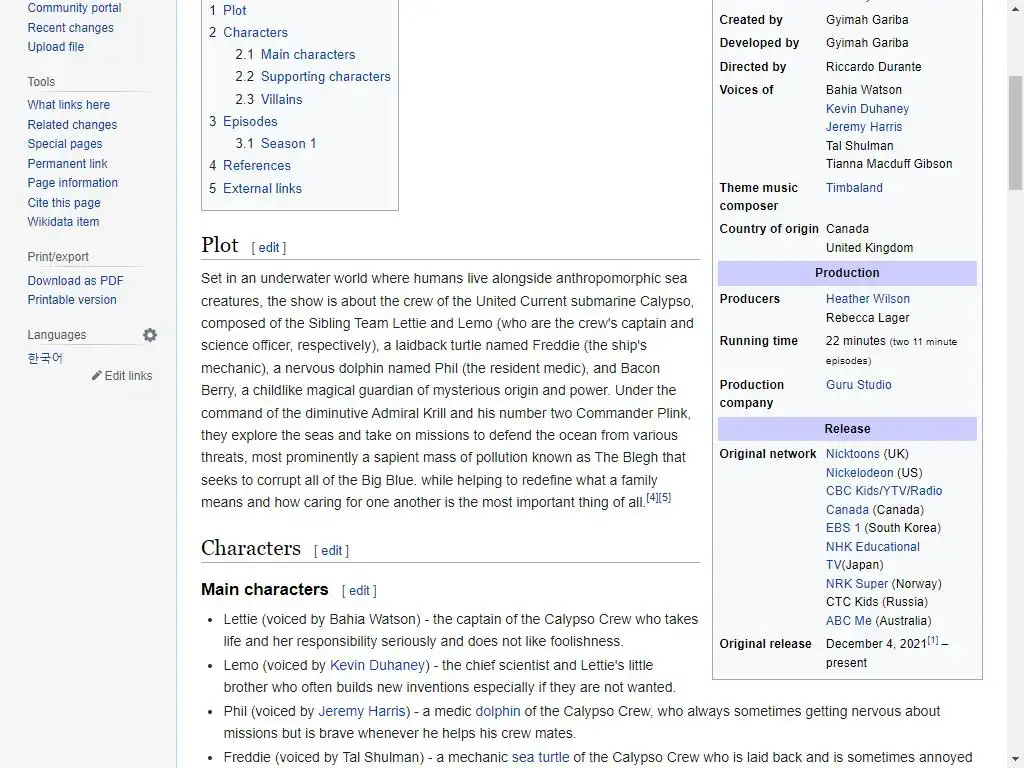1024x768 pixels.
Task: Open Jeremy Harris link in infobox
Action: click(863, 127)
